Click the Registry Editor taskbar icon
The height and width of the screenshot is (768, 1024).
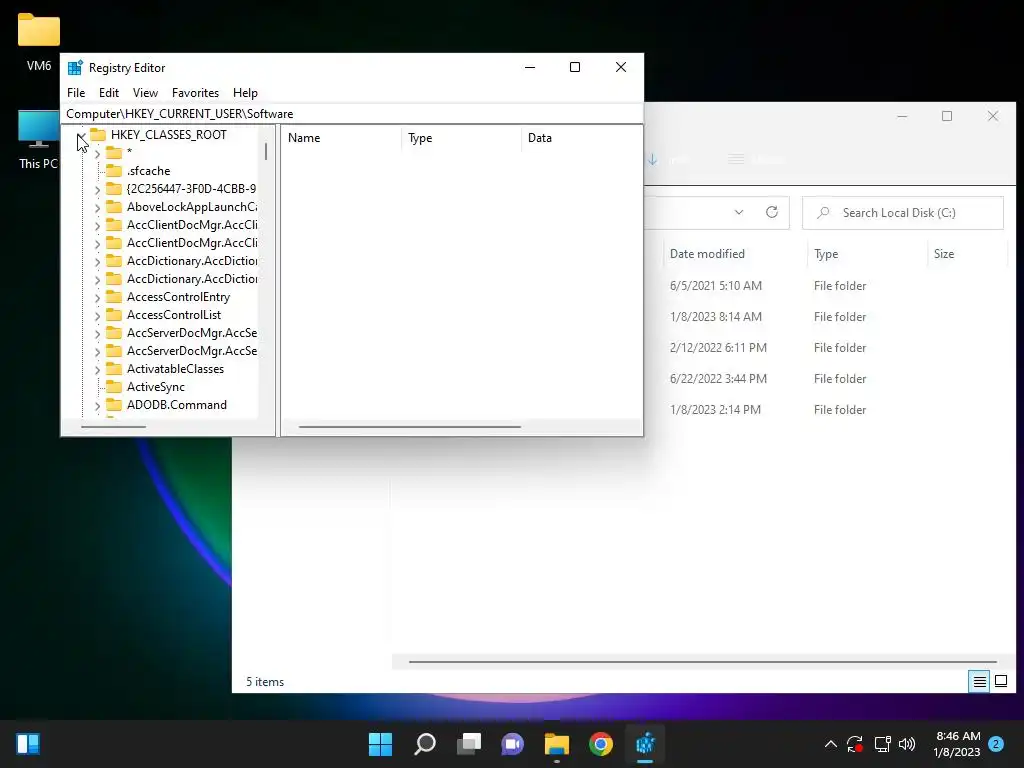[x=645, y=744]
